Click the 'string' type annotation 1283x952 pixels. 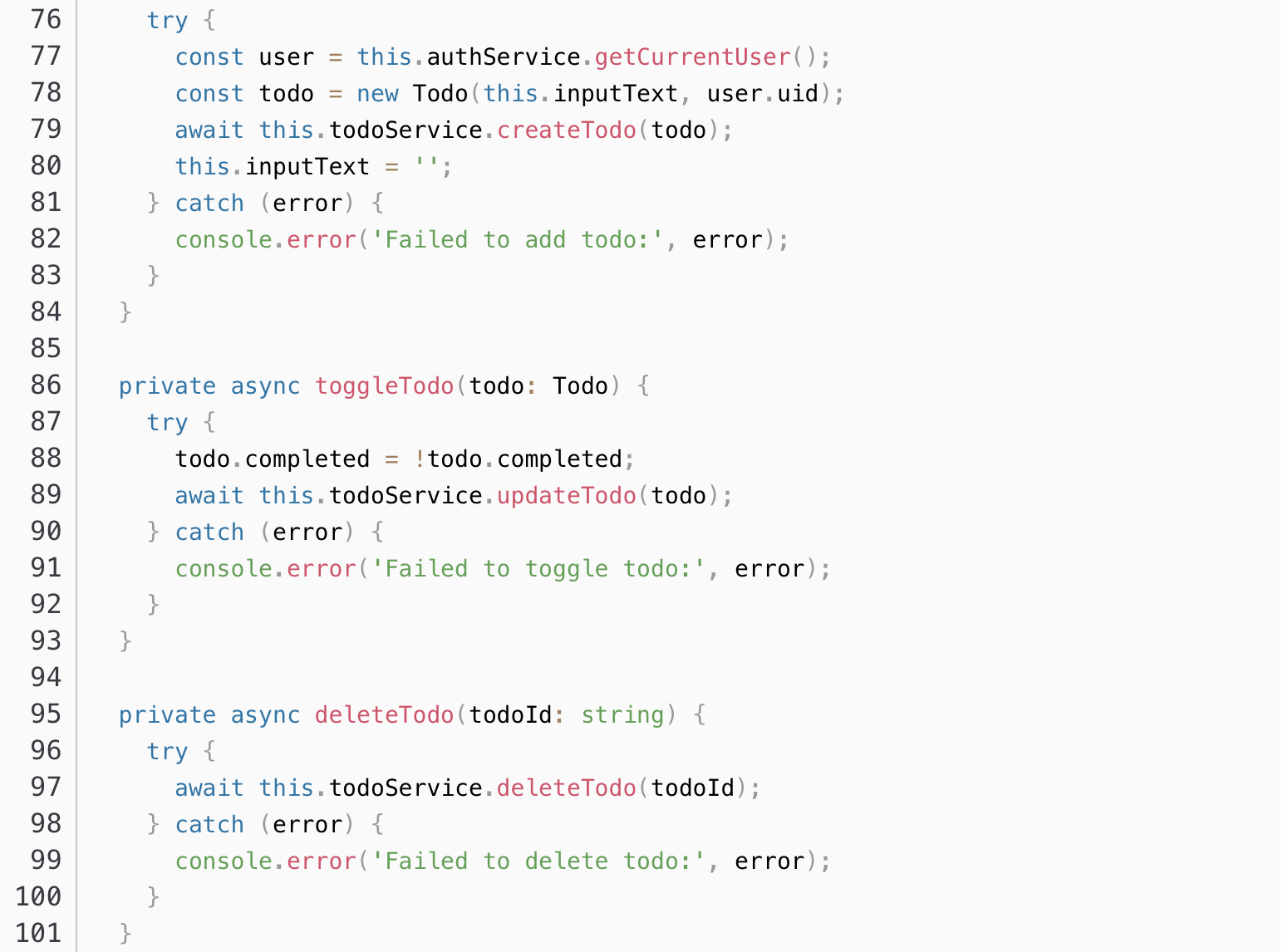[622, 714]
